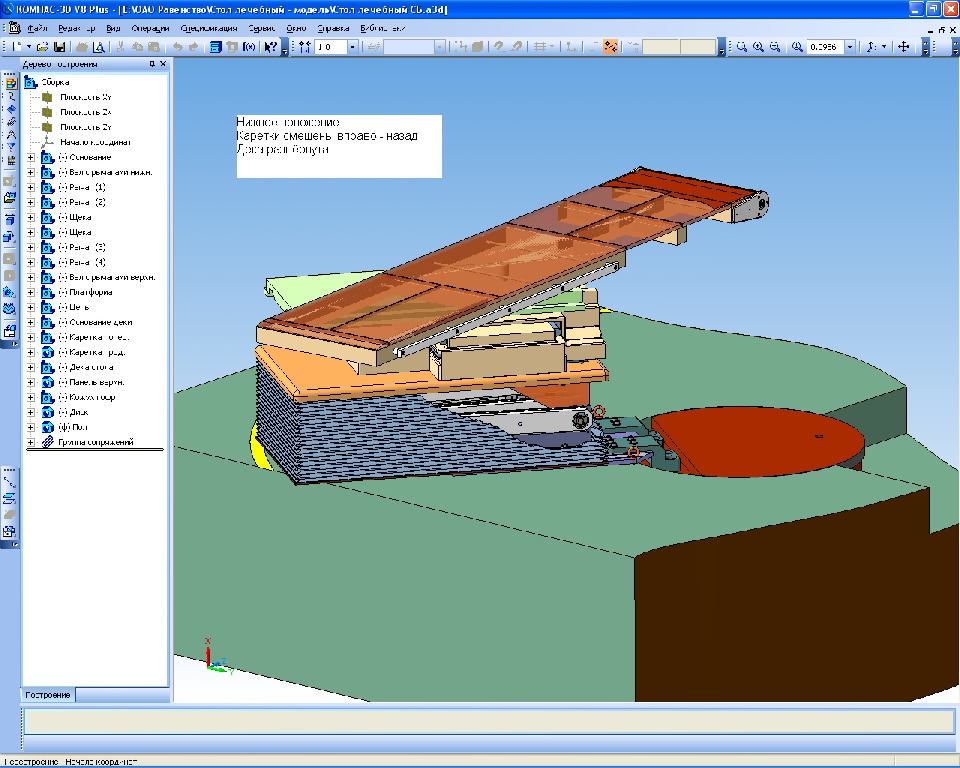The image size is (960, 768).
Task: Click the Zoom Out magnifier icon
Action: (x=775, y=47)
